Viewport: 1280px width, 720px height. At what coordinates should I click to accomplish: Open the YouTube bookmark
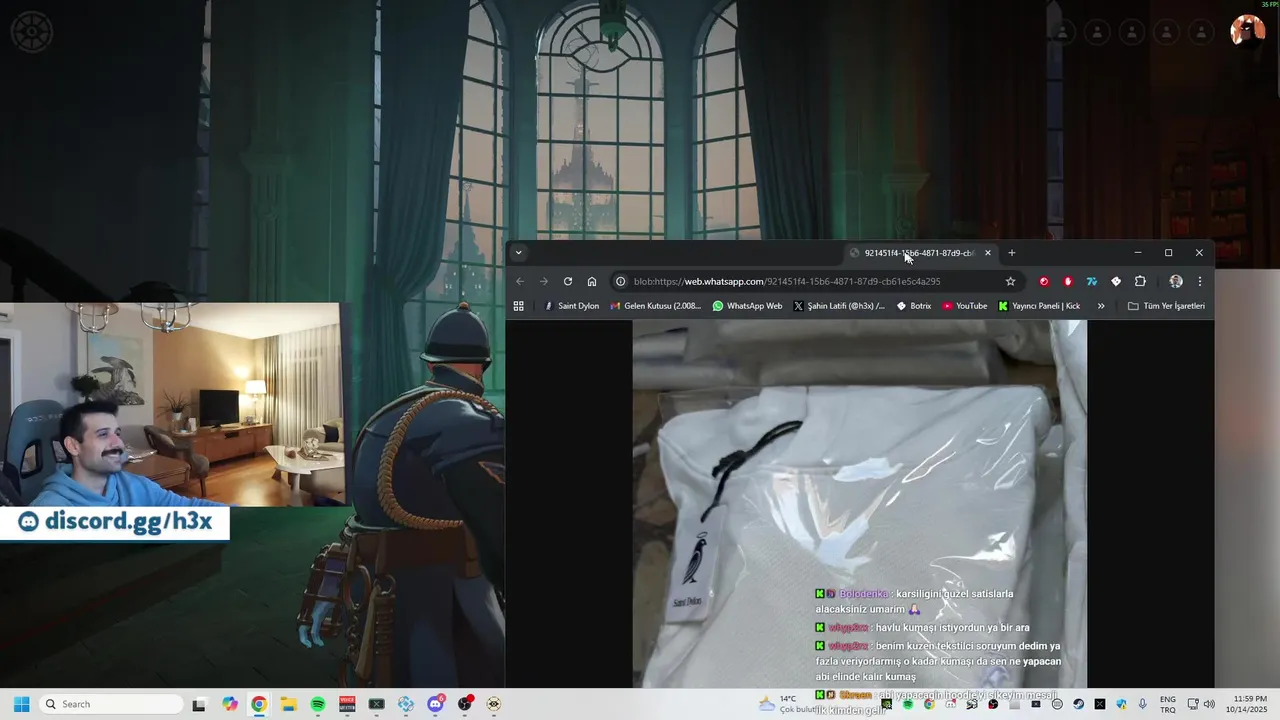(x=965, y=306)
